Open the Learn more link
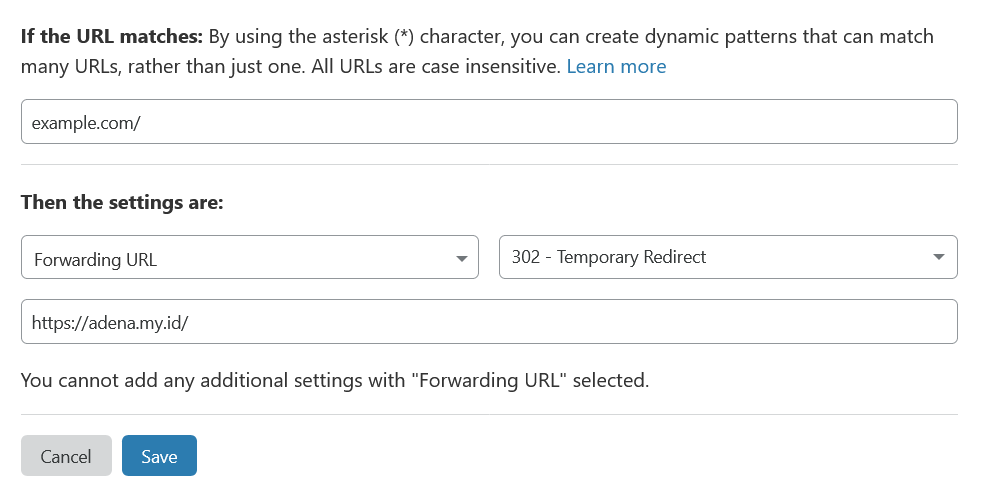This screenshot has width=1000, height=501. [x=616, y=66]
